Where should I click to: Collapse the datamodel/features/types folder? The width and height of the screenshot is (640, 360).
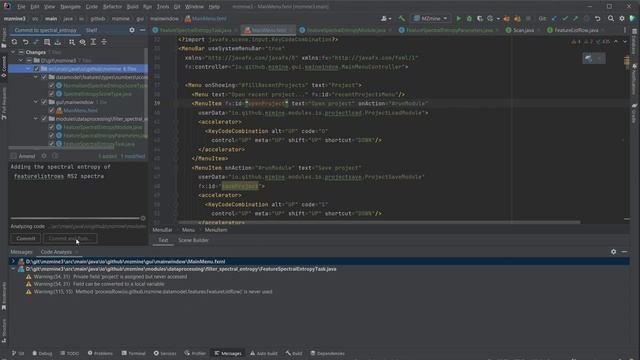point(36,77)
